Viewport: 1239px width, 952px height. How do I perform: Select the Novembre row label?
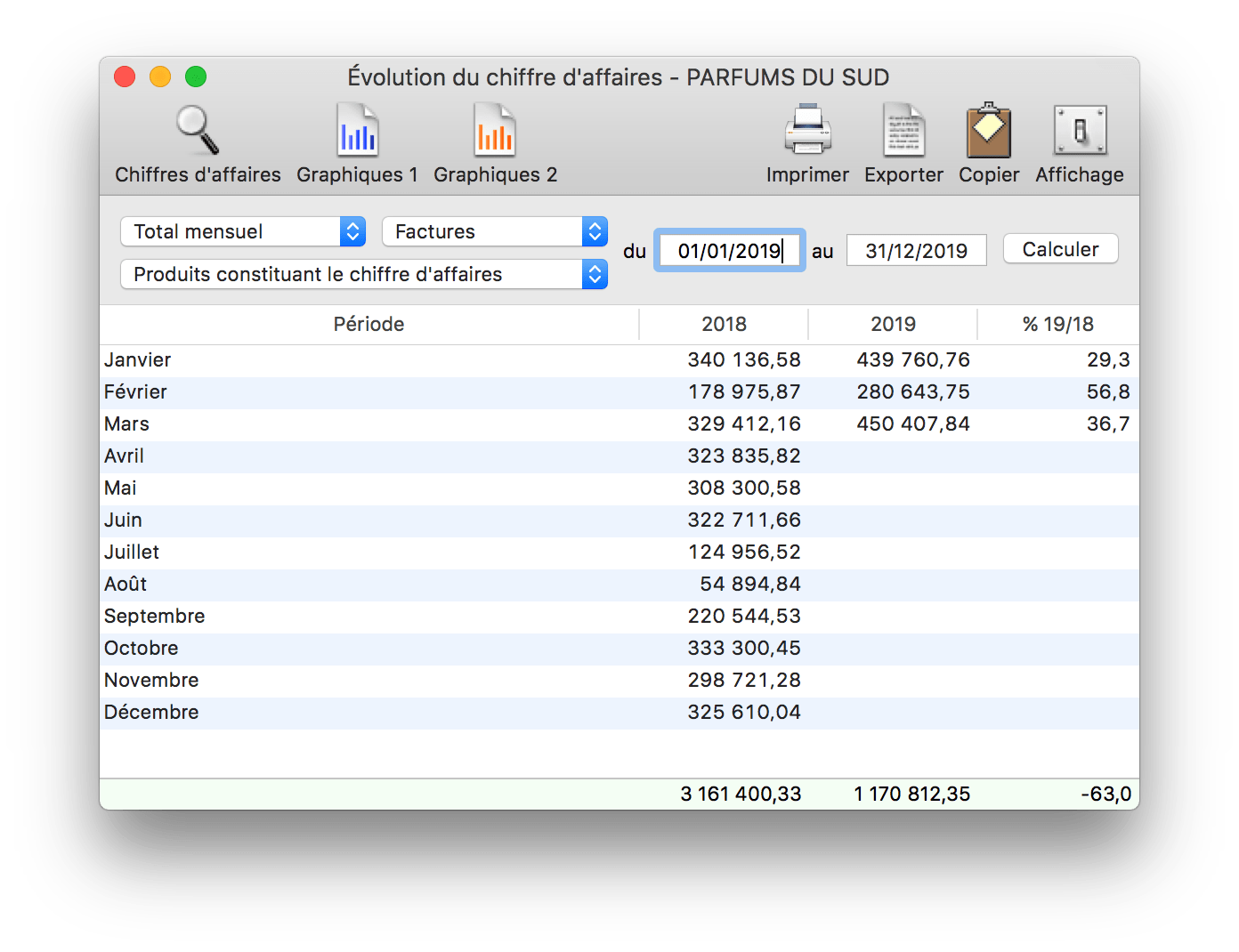pyautogui.click(x=151, y=680)
